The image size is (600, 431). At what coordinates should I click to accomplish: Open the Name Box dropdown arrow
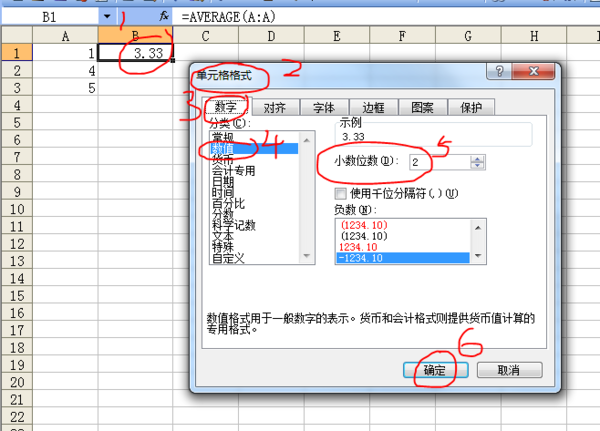pyautogui.click(x=107, y=16)
